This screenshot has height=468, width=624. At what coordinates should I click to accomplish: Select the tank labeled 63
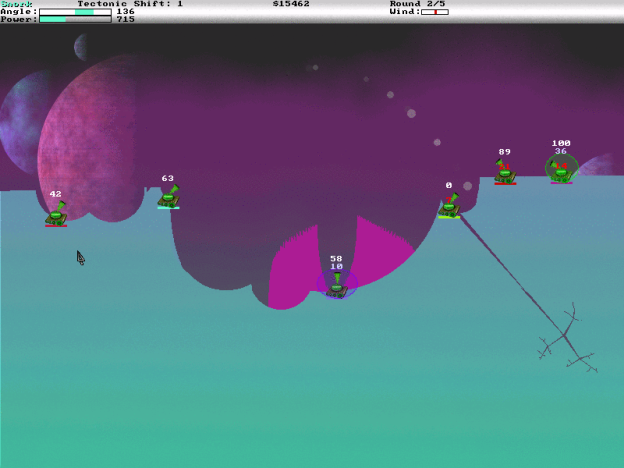pos(168,197)
